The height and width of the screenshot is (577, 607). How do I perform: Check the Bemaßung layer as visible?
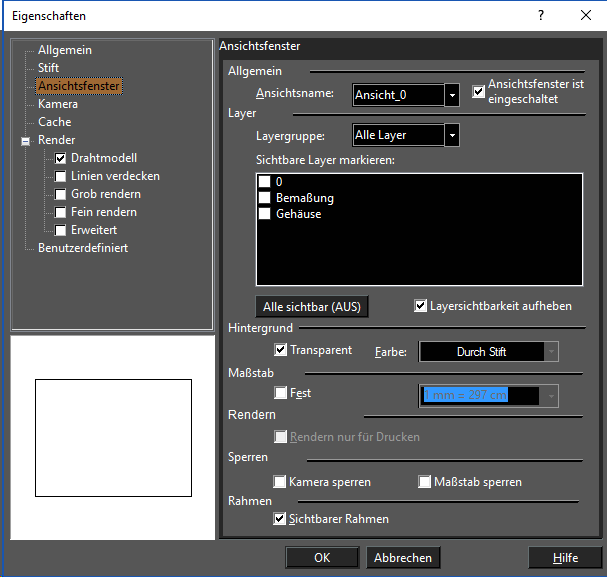264,198
